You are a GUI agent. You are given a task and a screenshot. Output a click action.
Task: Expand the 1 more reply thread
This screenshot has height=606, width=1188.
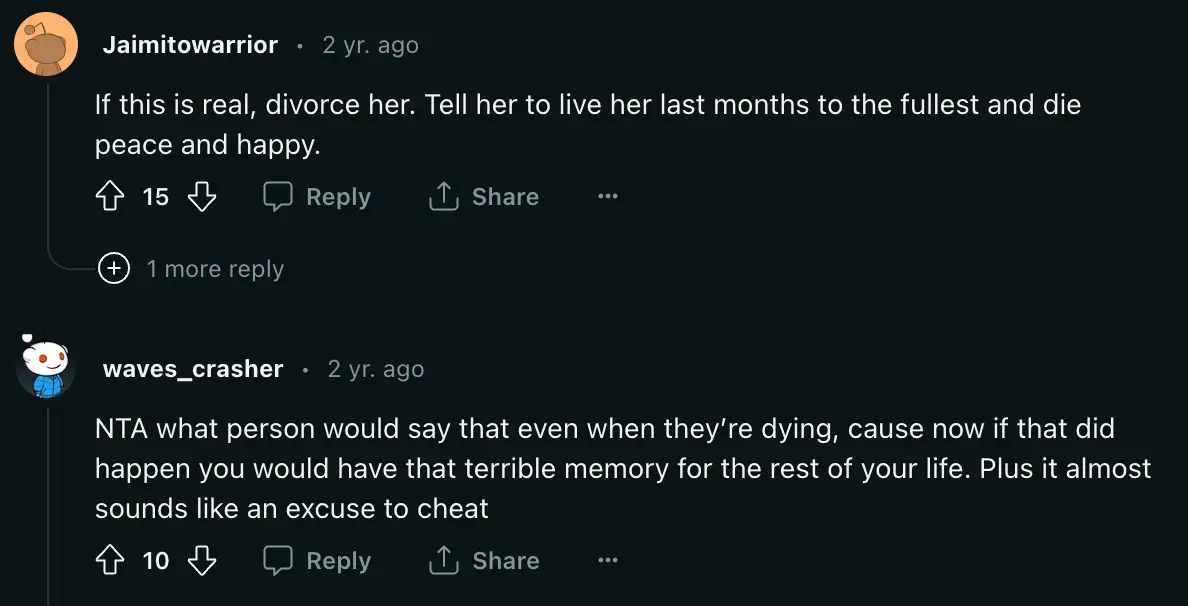pos(216,268)
